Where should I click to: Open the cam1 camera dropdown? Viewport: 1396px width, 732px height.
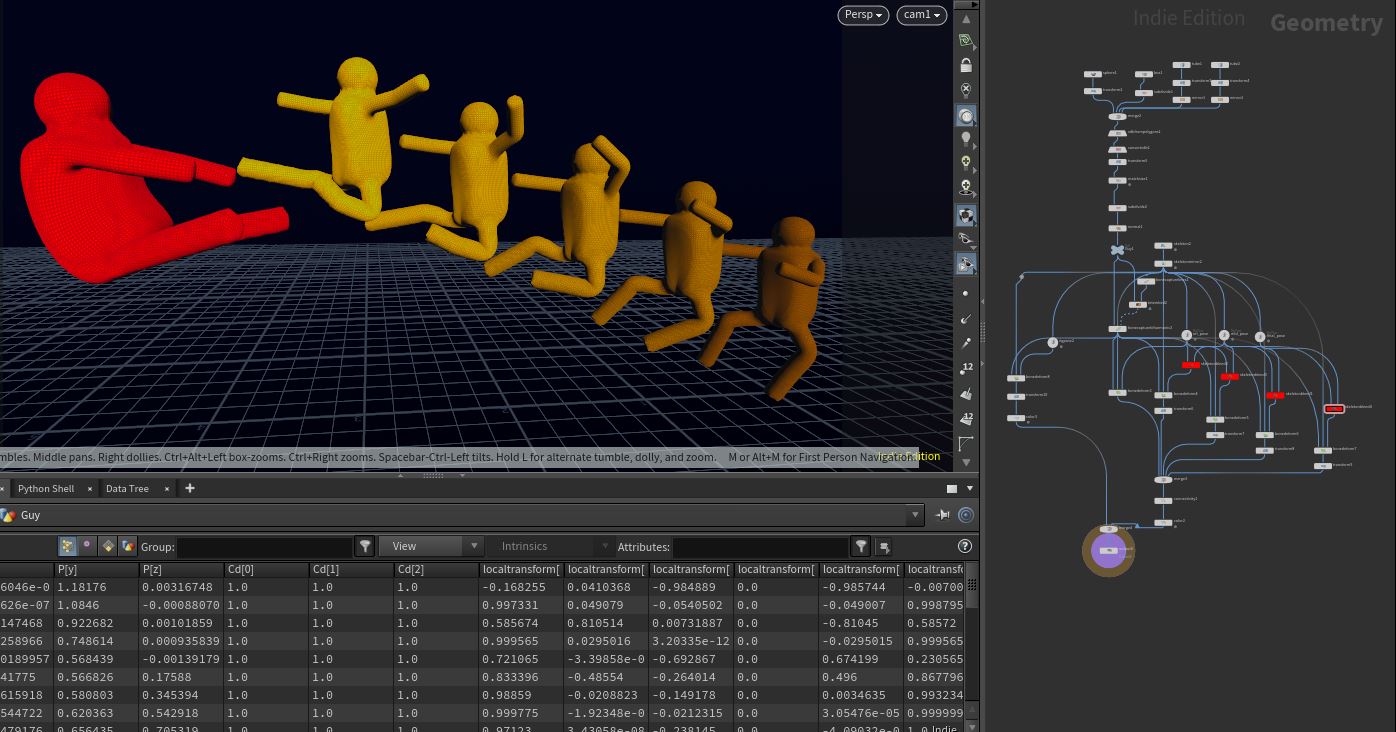(x=921, y=15)
